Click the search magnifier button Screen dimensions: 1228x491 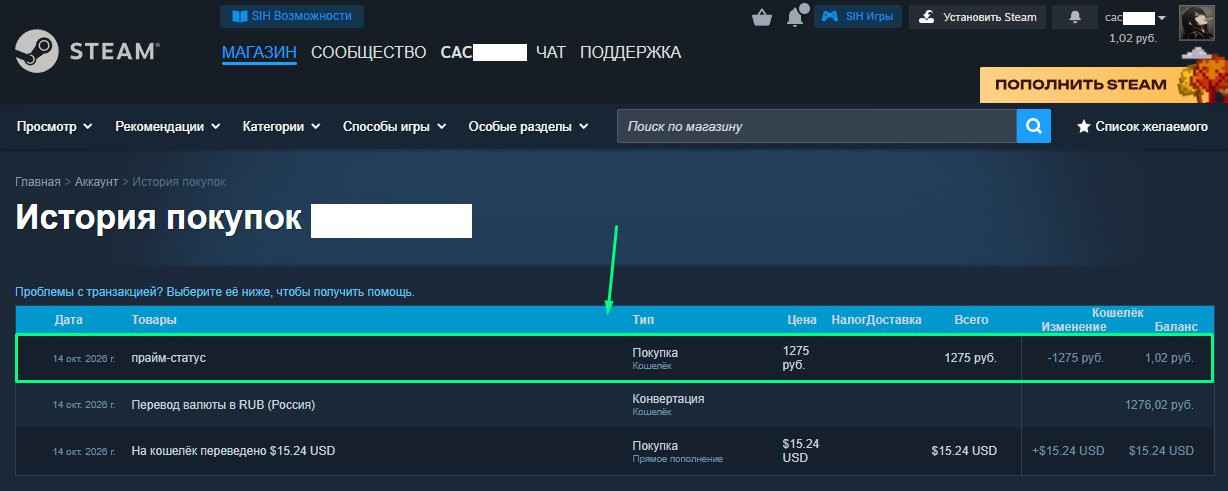point(1034,127)
